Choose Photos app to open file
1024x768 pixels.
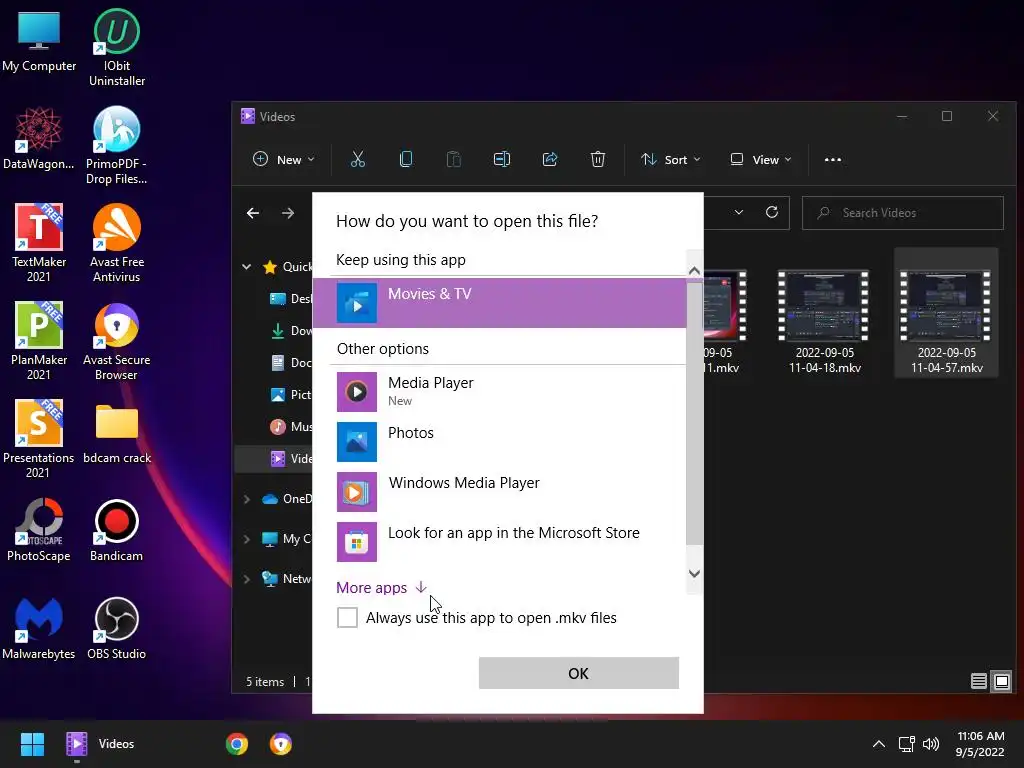[500, 441]
